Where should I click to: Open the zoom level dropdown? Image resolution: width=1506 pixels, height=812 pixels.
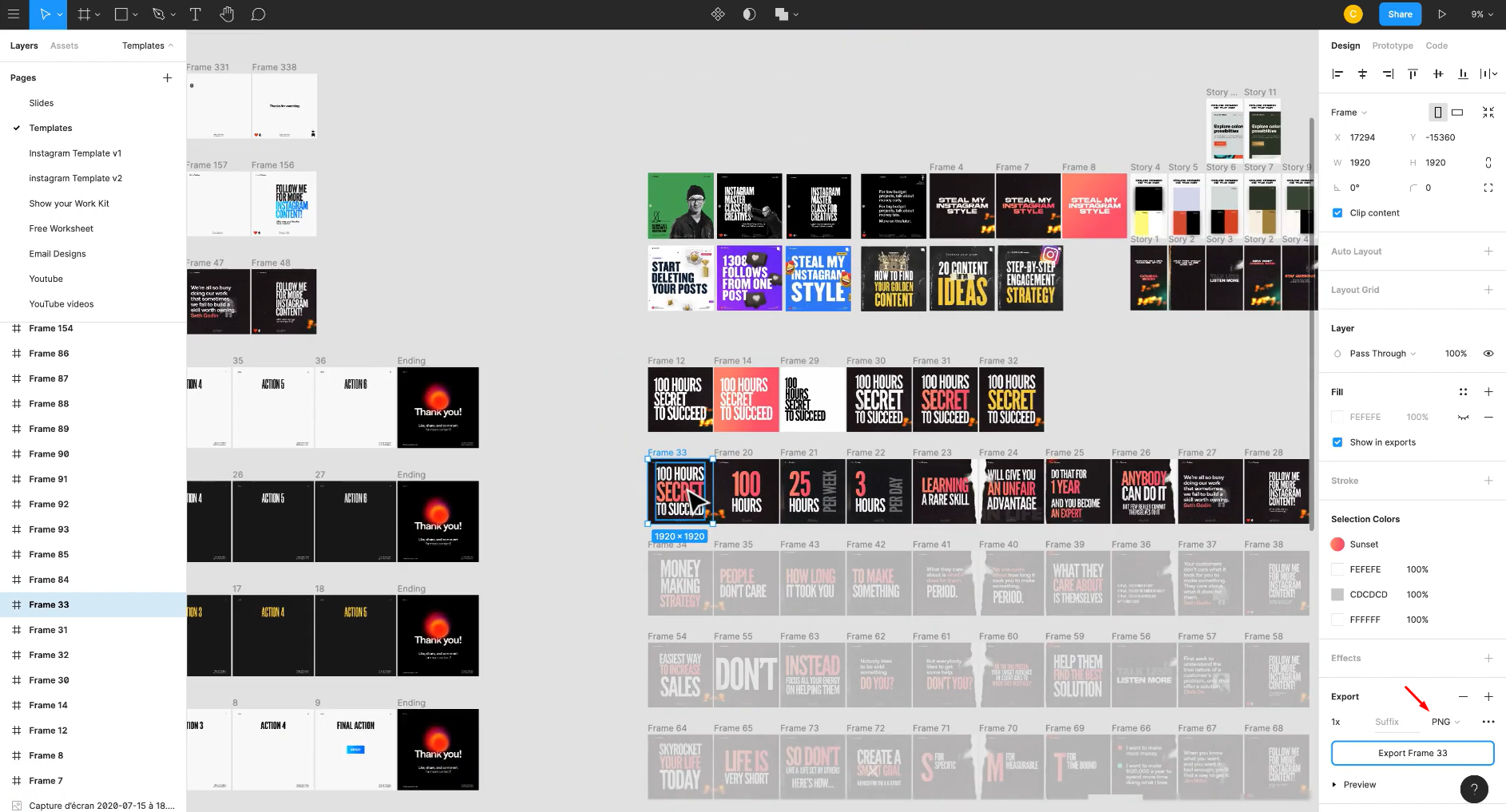click(x=1480, y=14)
